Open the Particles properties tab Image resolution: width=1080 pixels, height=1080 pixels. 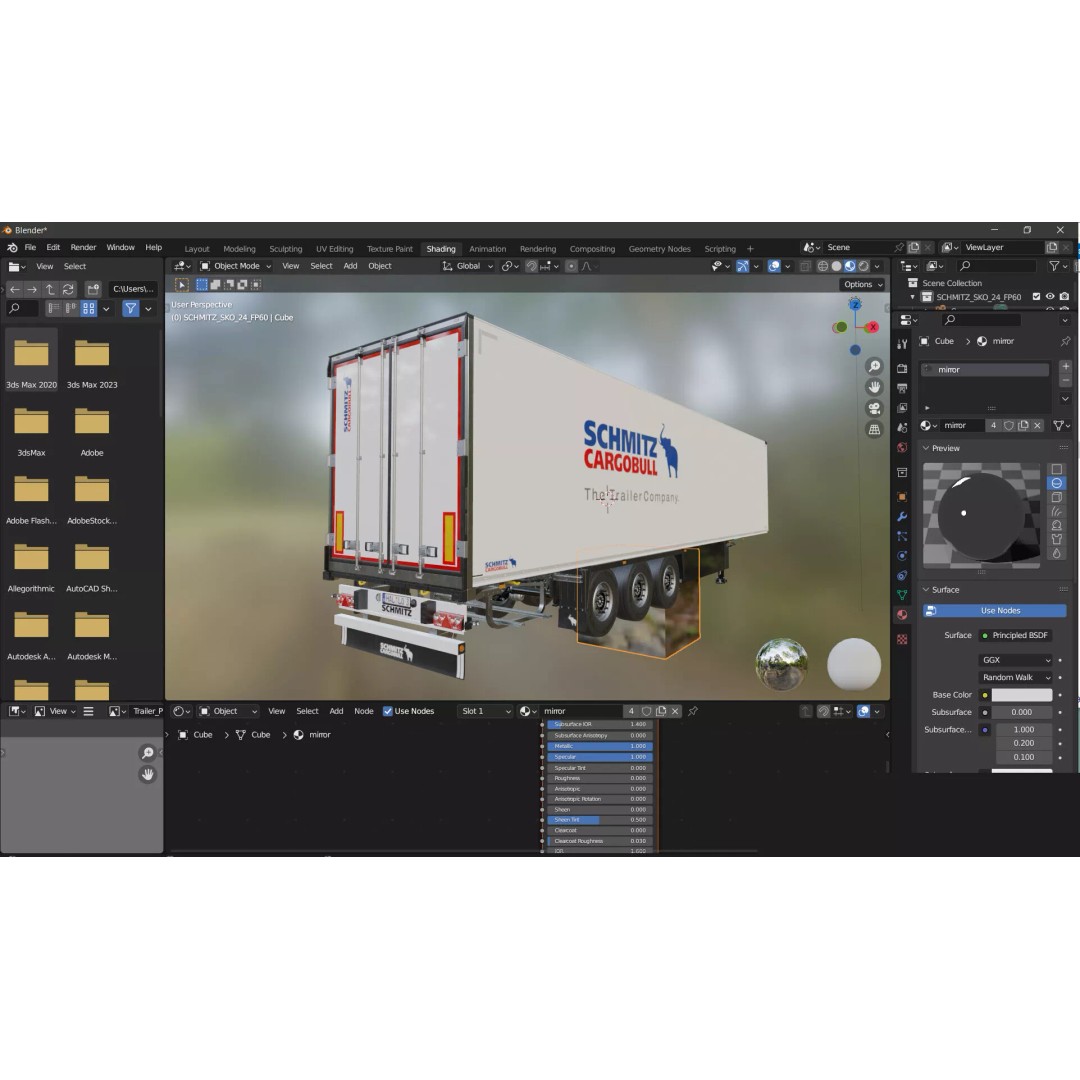point(902,536)
